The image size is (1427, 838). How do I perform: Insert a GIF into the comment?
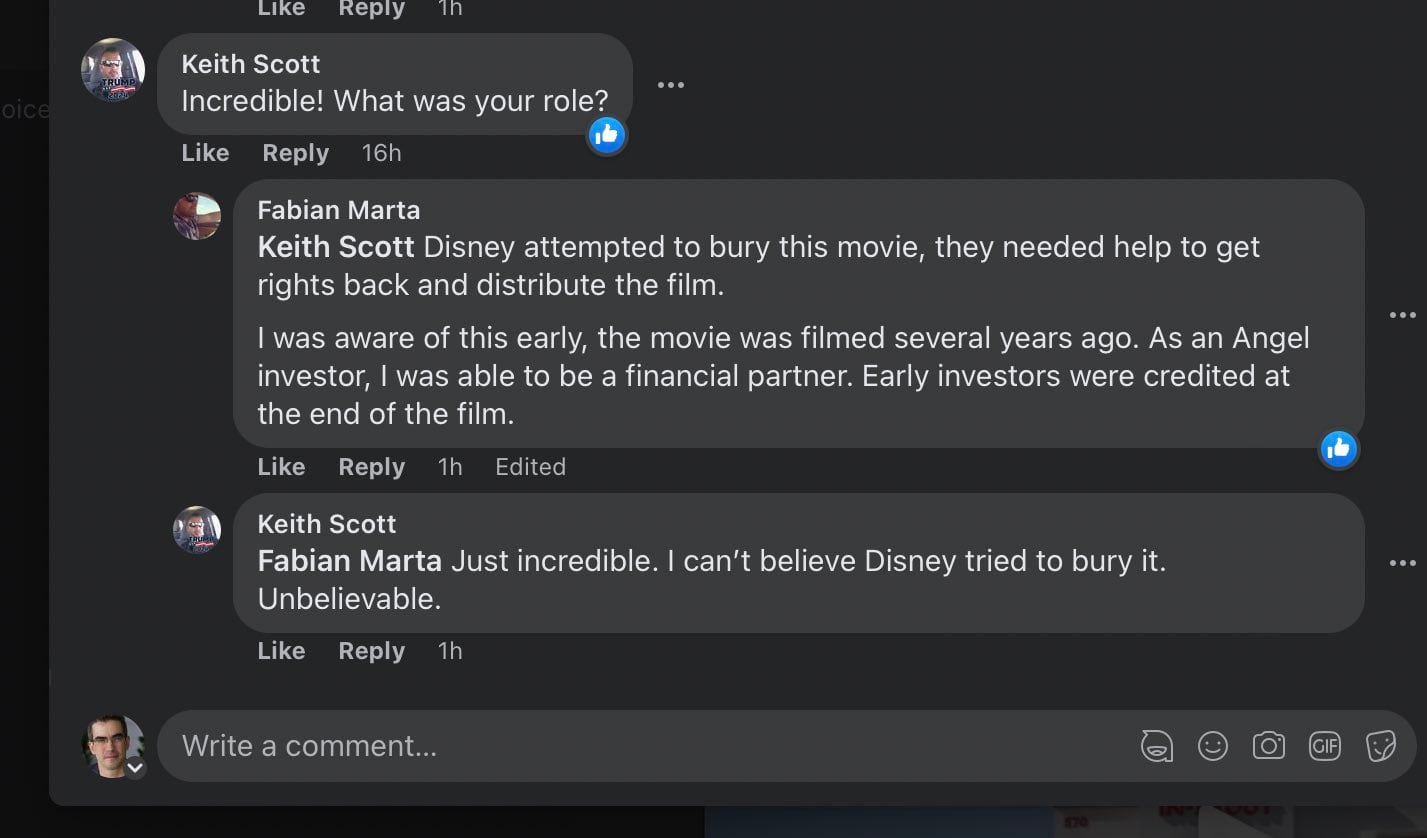pyautogui.click(x=1324, y=746)
